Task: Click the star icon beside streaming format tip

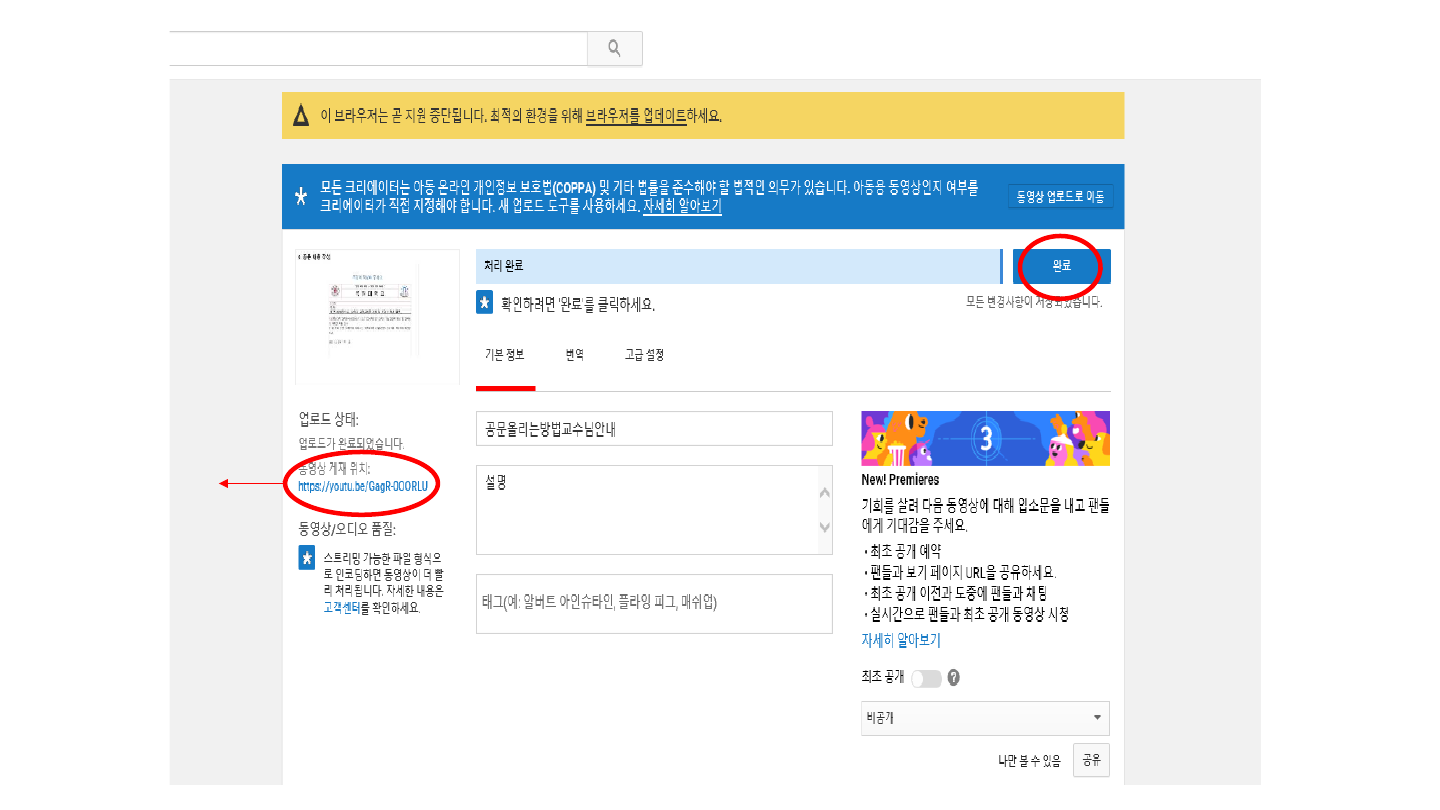Action: 307,558
